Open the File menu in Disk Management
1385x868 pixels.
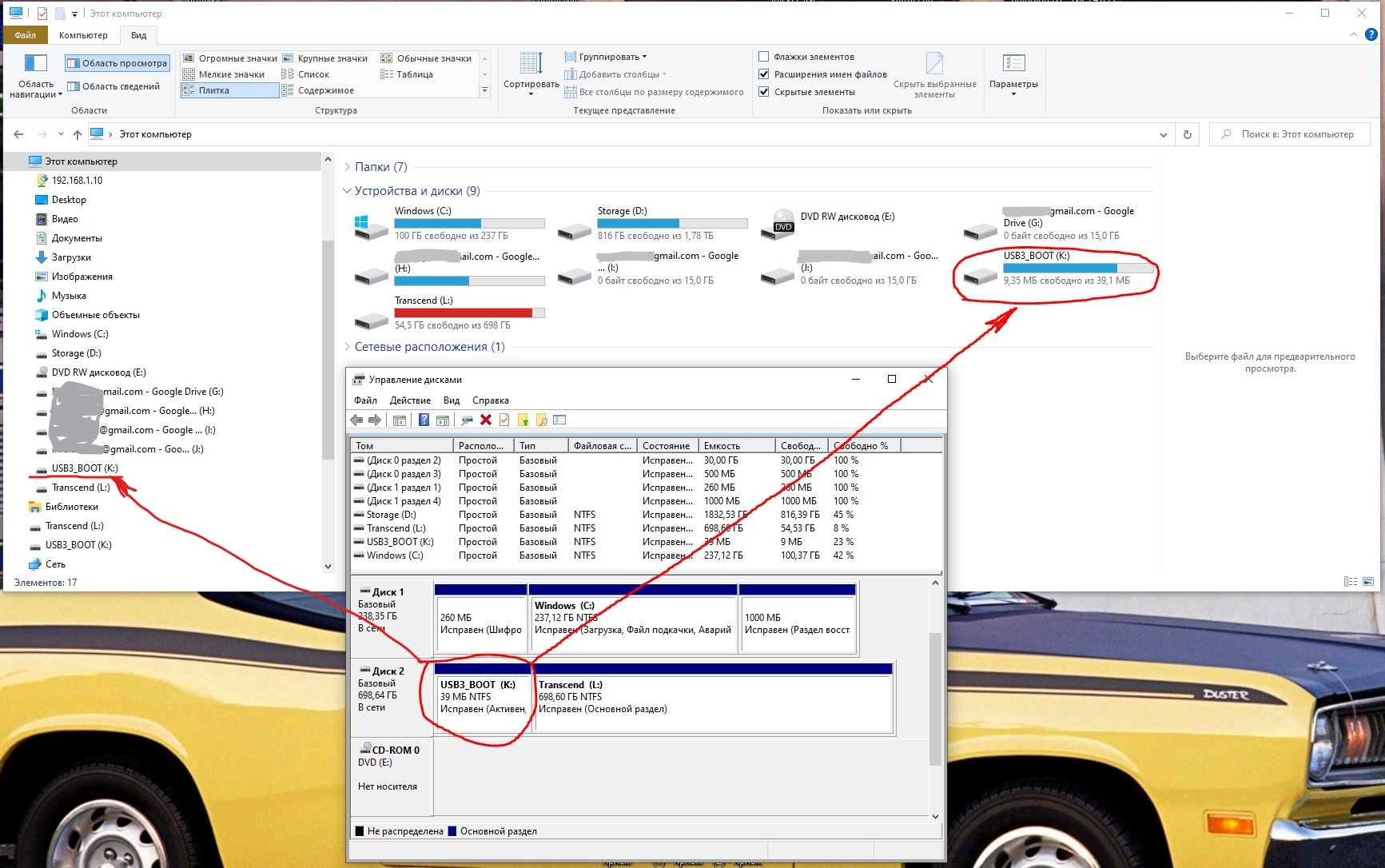pyautogui.click(x=365, y=400)
